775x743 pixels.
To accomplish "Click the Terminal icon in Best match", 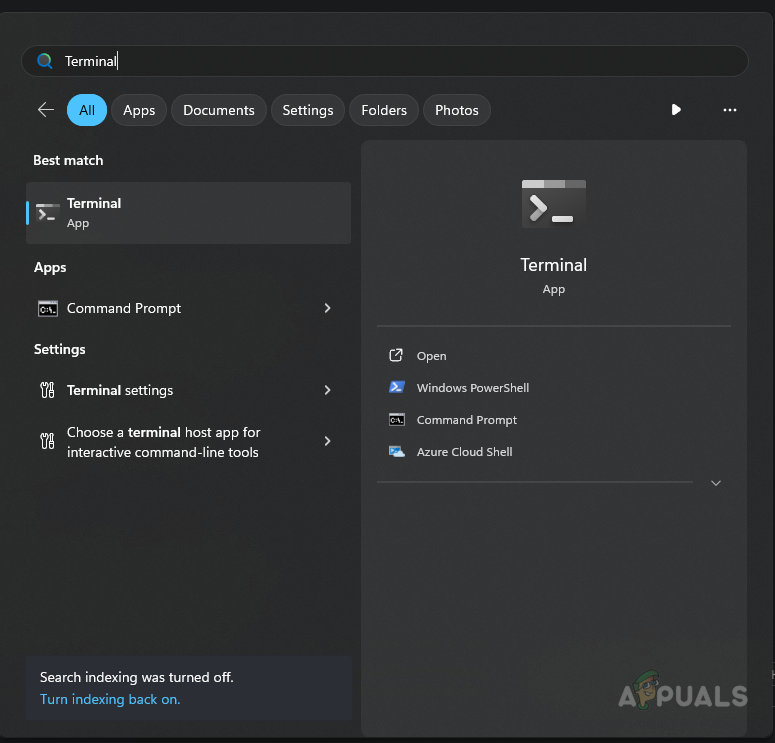I will point(47,213).
